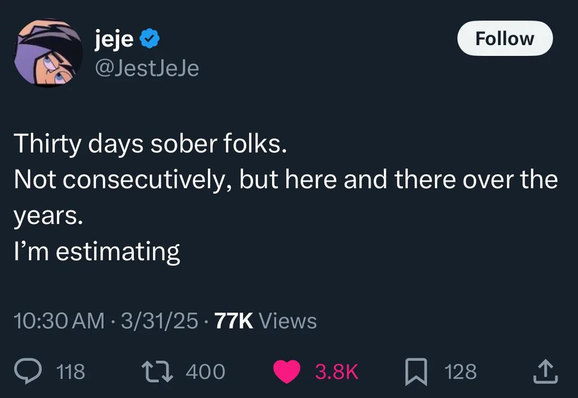
Task: Follow the jeje account
Action: pyautogui.click(x=505, y=38)
